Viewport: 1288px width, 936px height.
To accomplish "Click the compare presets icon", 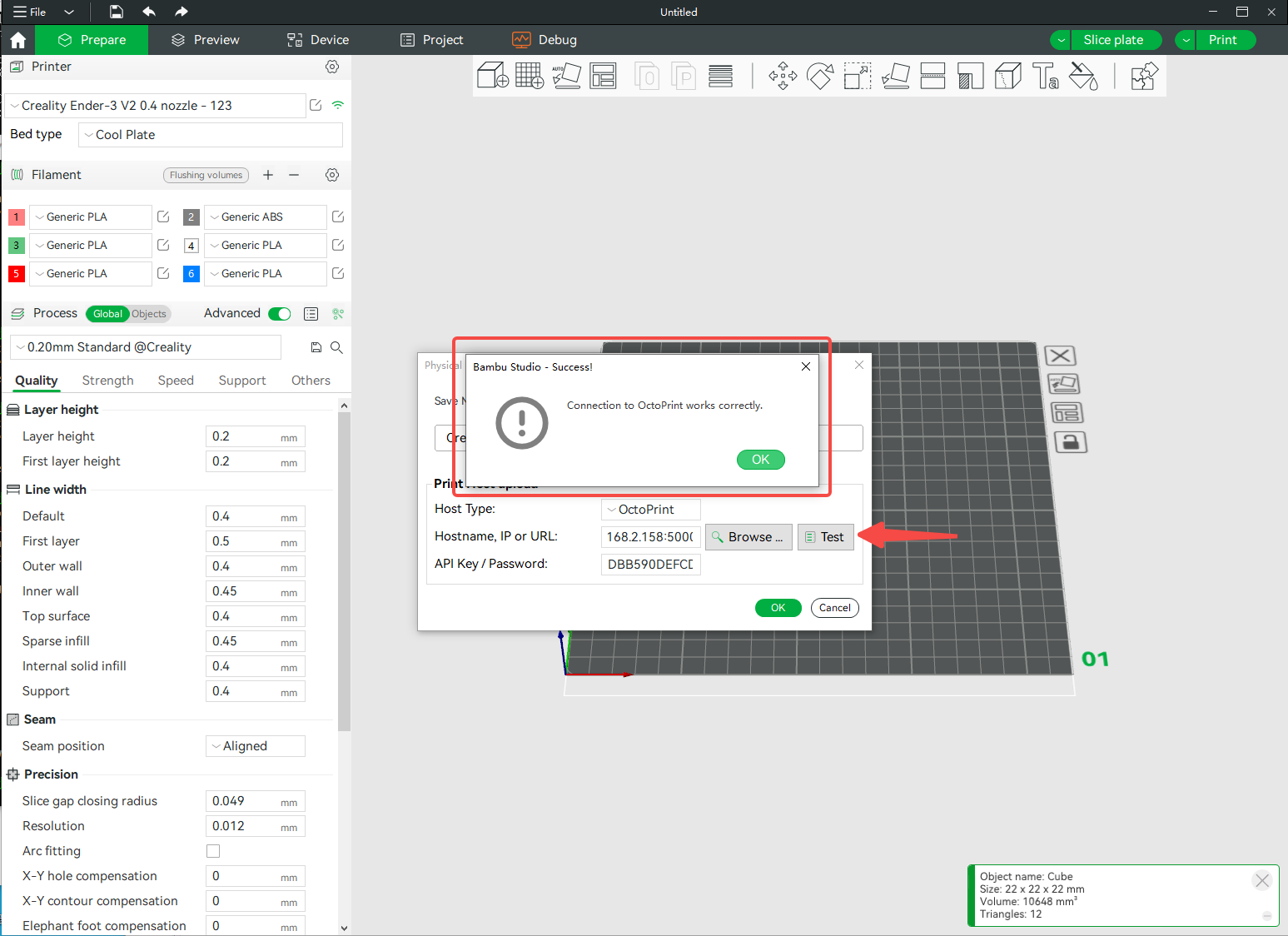I will point(338,314).
